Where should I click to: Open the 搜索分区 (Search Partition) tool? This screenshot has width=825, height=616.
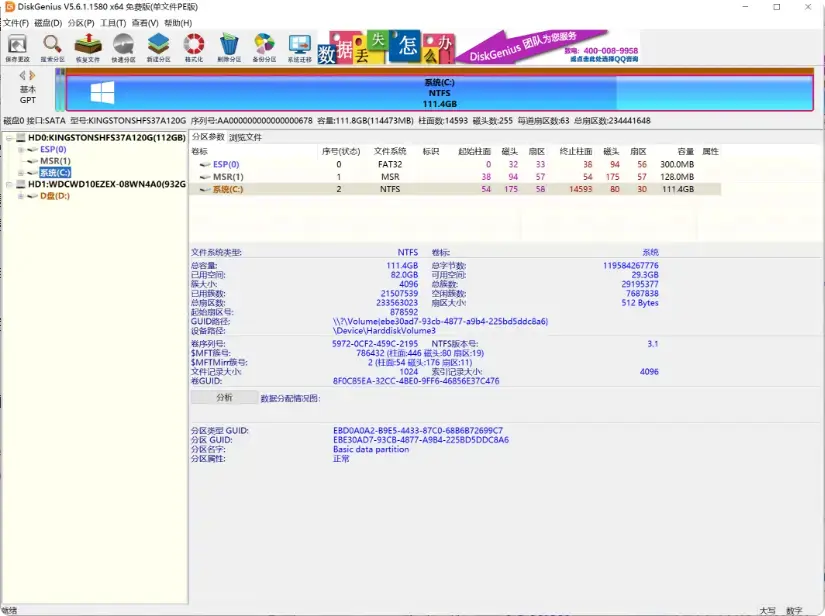52,45
